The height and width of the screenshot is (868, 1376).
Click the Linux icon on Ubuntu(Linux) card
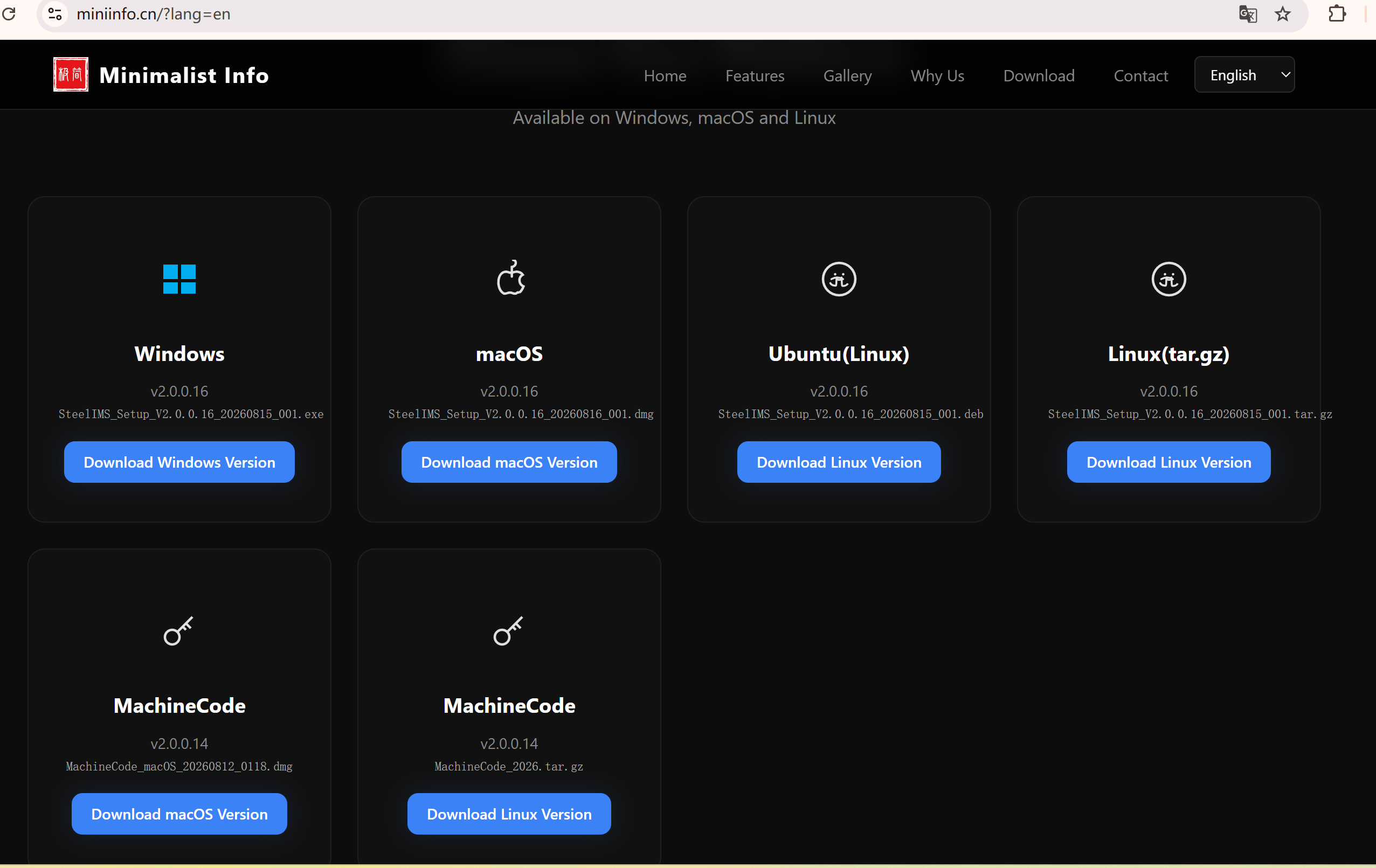click(x=839, y=279)
